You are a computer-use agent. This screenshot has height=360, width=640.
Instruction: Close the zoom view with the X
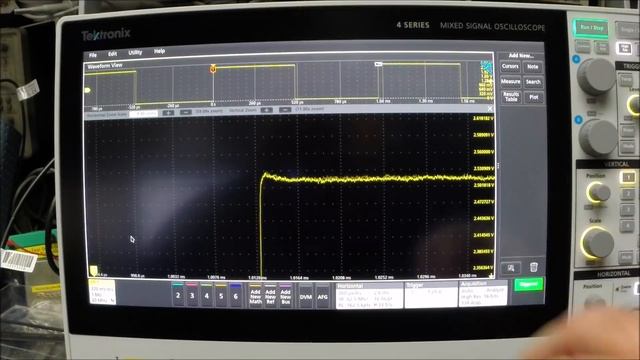490,109
